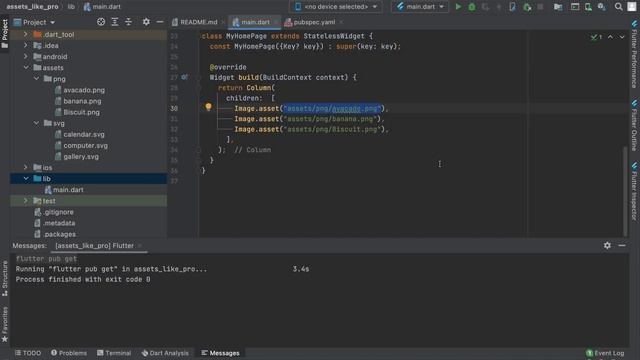Select avacado.png in the project tree
640x360 pixels.
(x=84, y=90)
